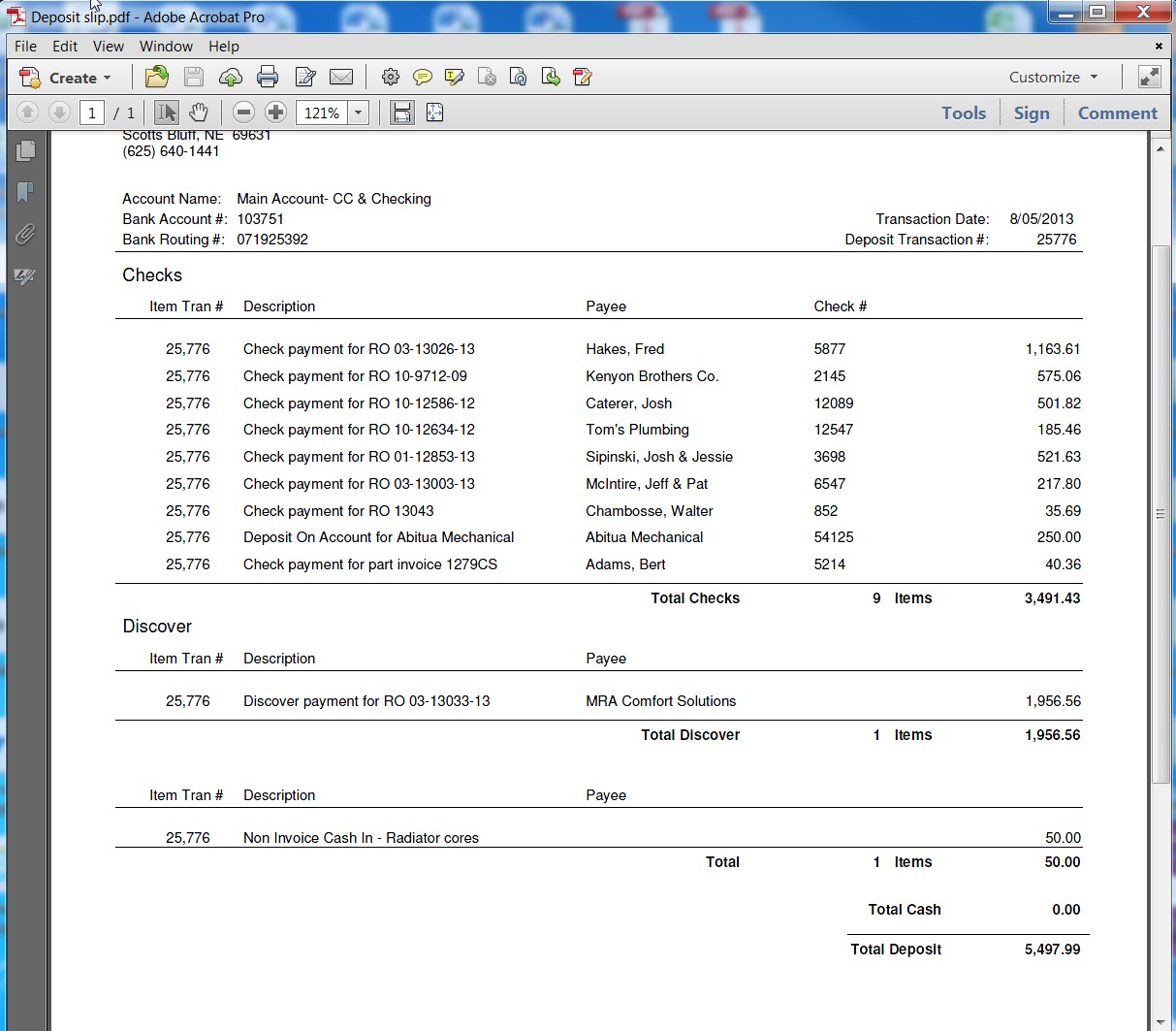Open the Edit menu
The width and height of the screenshot is (1176, 1031).
click(65, 46)
